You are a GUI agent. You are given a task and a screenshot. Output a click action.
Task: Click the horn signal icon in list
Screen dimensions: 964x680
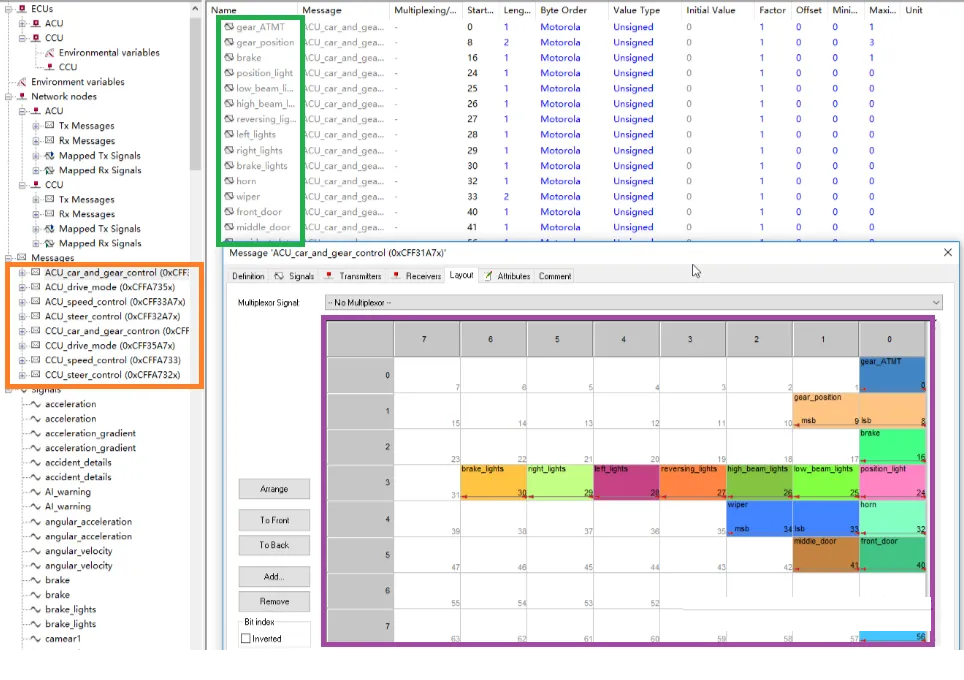point(229,181)
